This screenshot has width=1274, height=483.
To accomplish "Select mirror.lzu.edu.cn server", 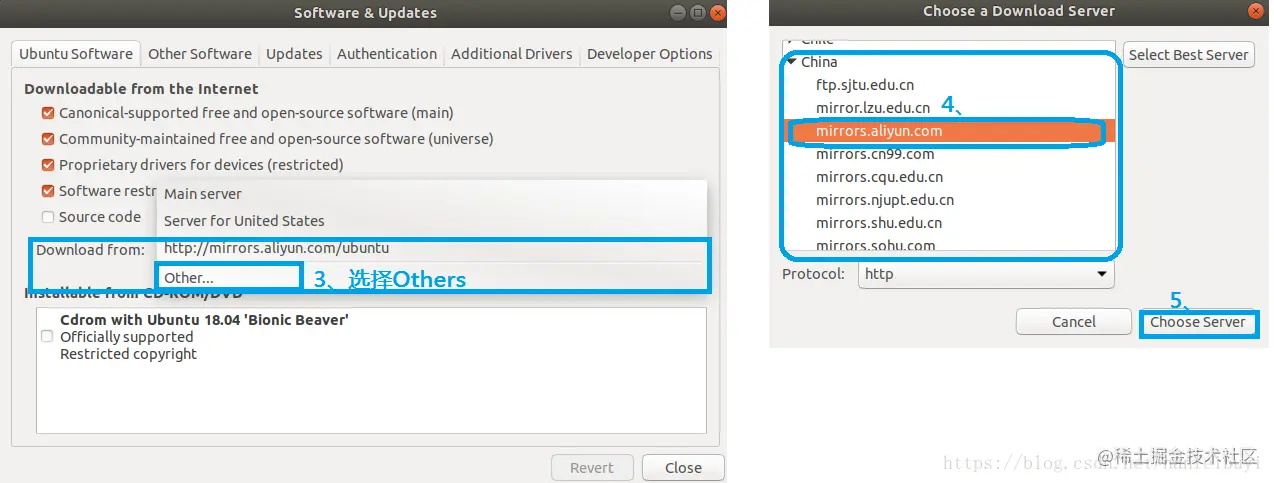I will (x=873, y=108).
